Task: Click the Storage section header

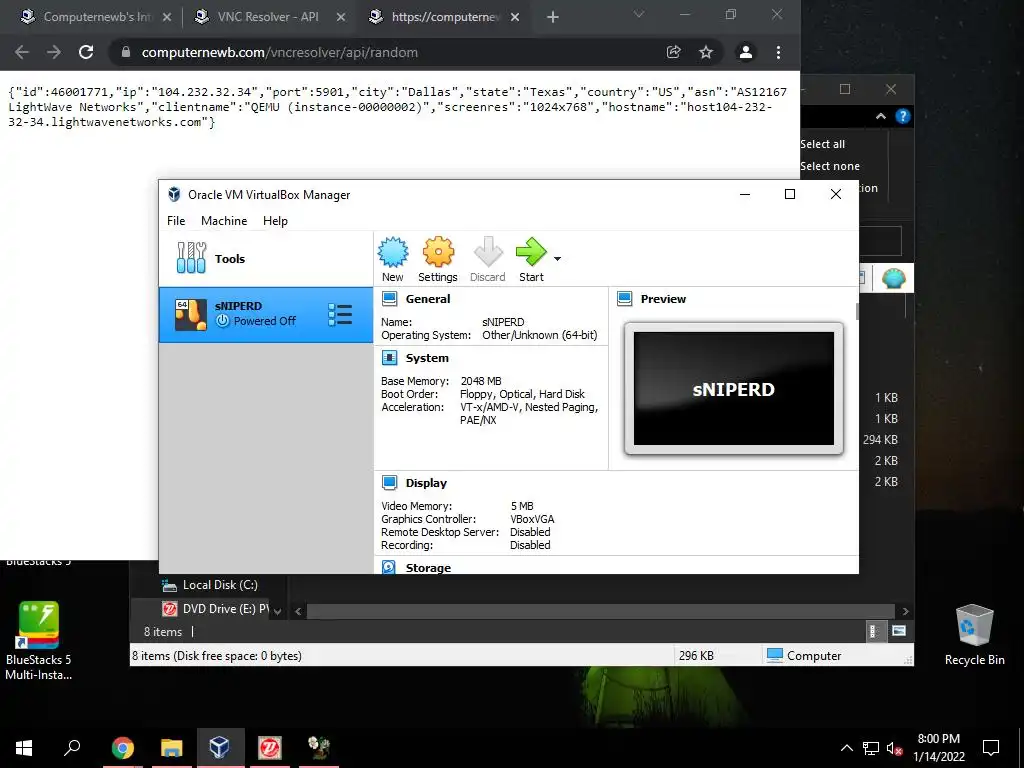Action: 428,568
